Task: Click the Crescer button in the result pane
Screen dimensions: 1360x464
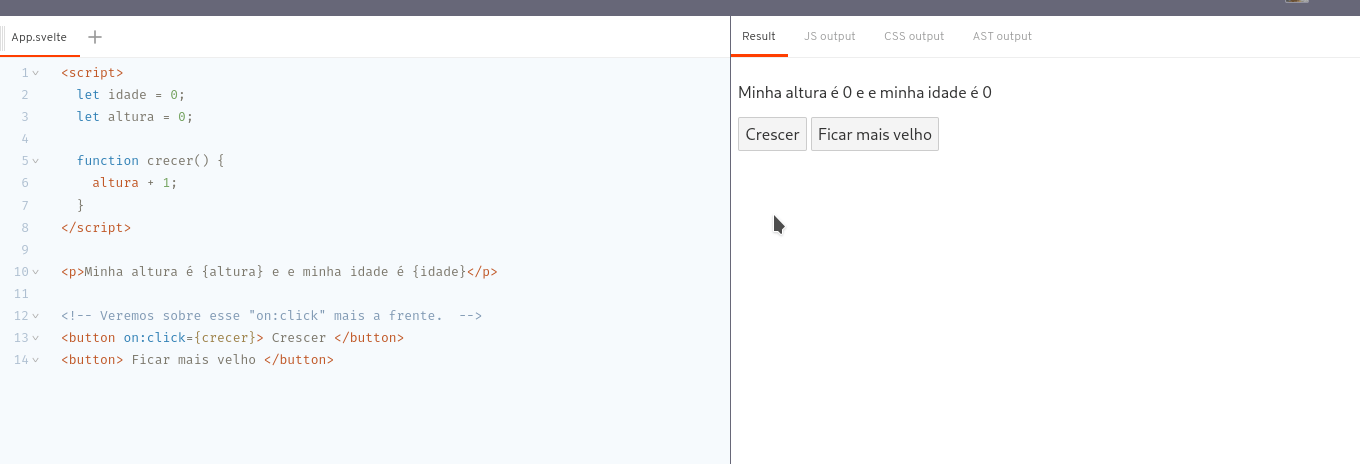Action: point(772,134)
